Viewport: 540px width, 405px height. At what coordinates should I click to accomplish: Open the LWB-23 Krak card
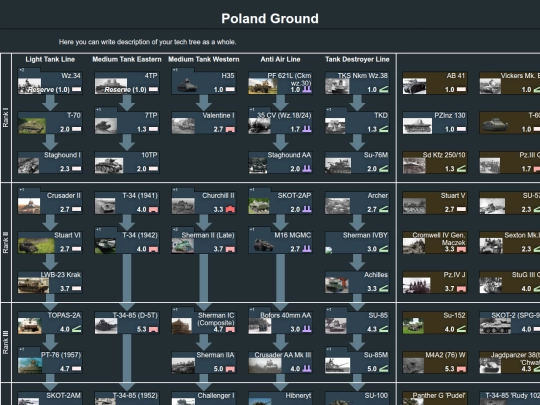[50, 282]
